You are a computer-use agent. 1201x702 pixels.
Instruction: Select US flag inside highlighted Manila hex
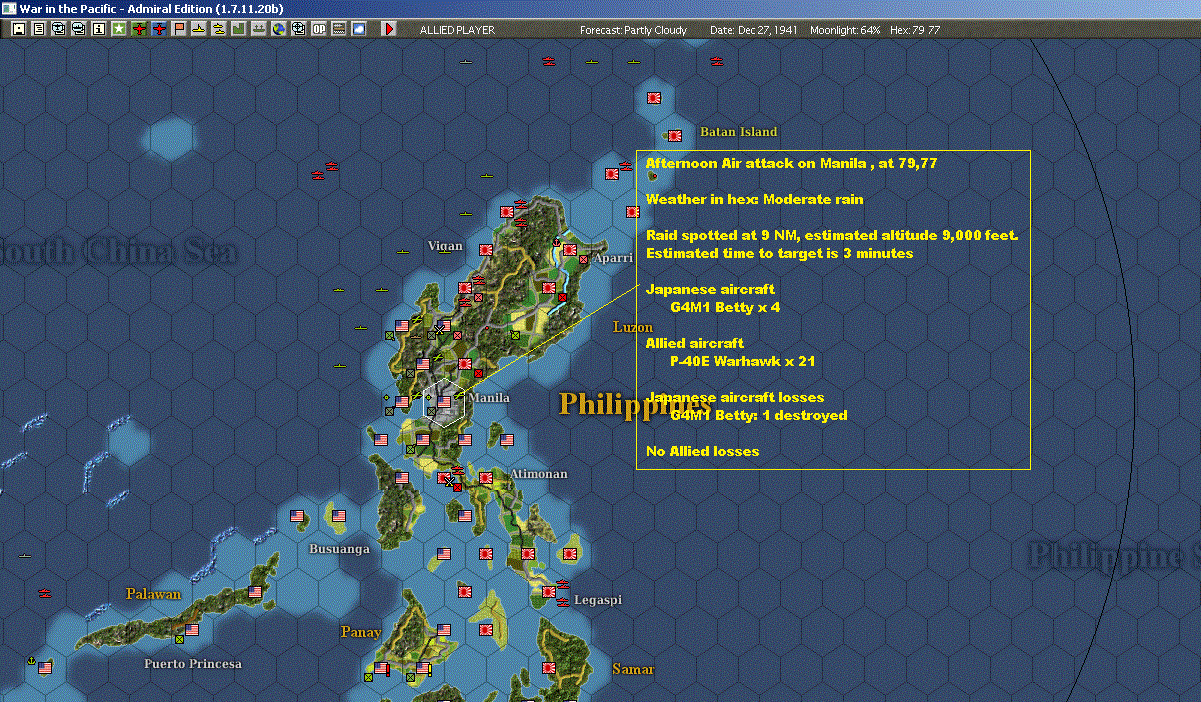pos(445,401)
